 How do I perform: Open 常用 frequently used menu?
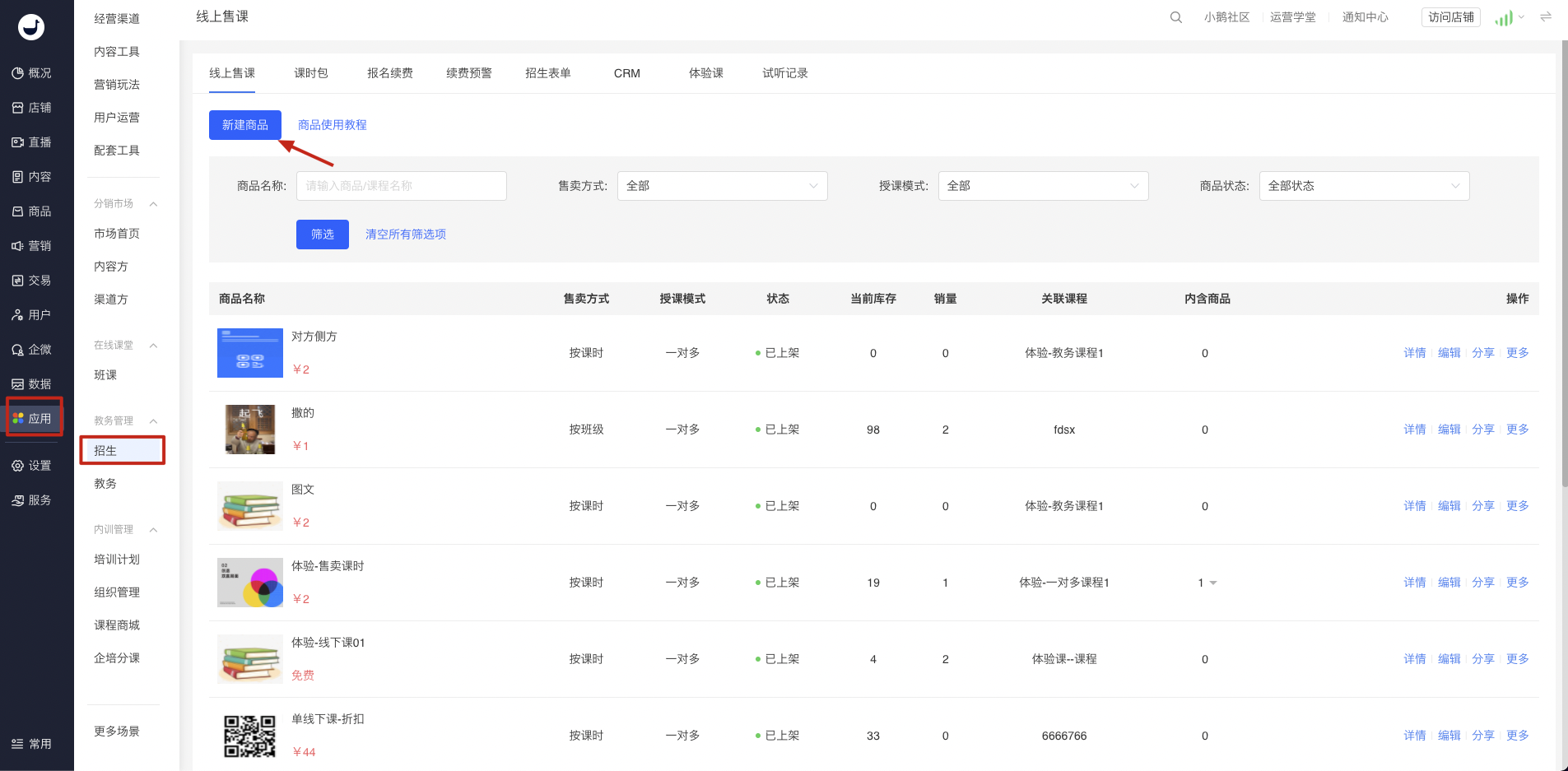(31, 744)
